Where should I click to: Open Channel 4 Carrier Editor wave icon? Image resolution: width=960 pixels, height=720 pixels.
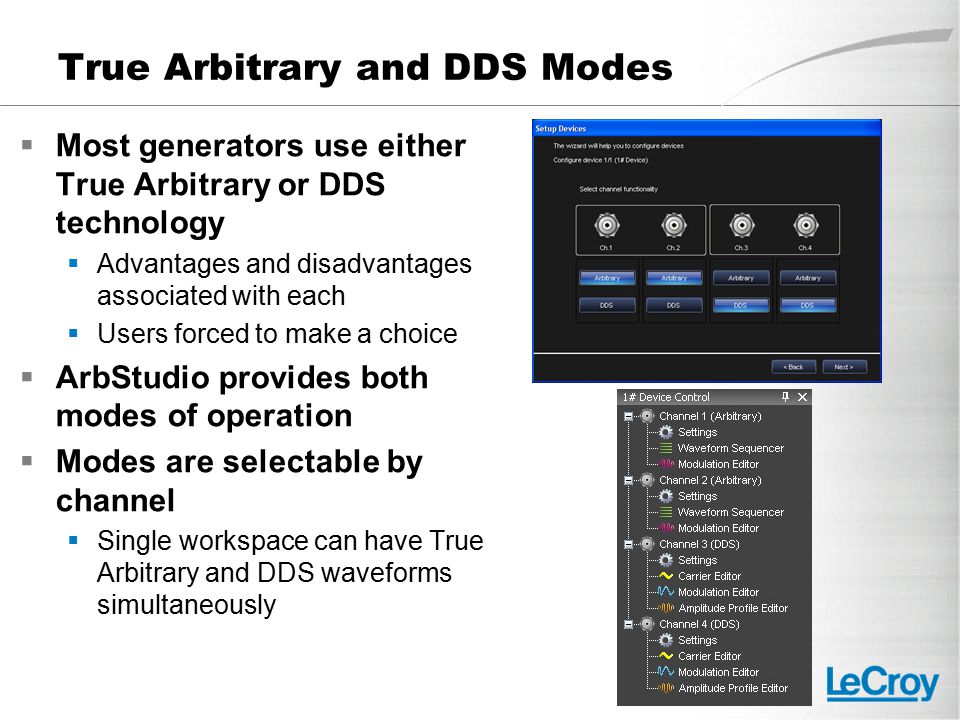pyautogui.click(x=666, y=656)
